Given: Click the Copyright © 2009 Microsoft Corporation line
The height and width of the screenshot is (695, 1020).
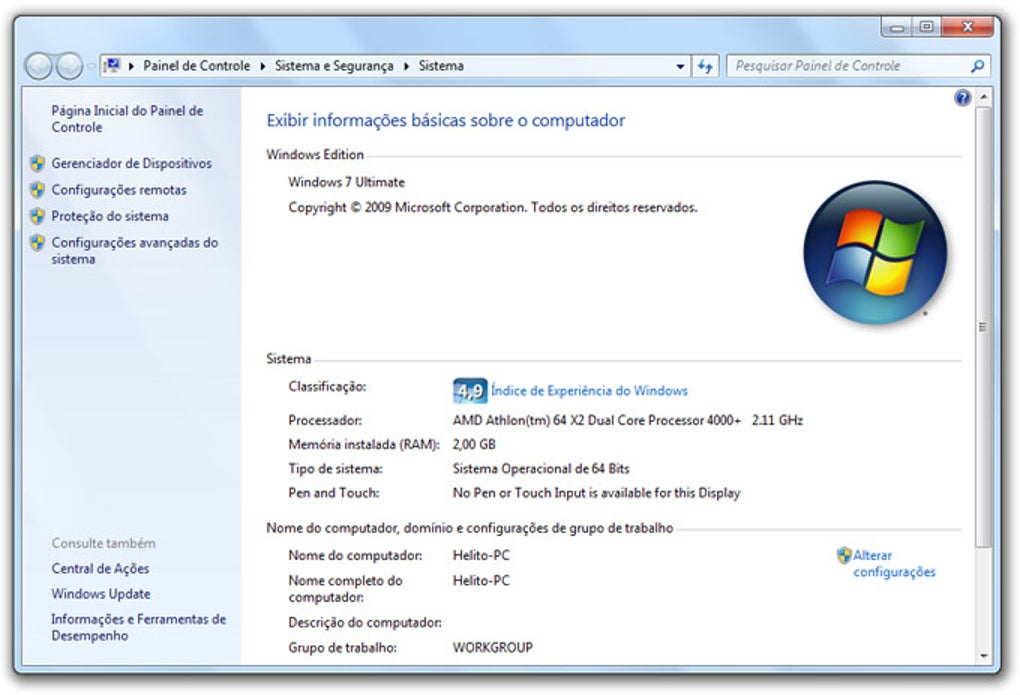Looking at the screenshot, I should (x=493, y=208).
